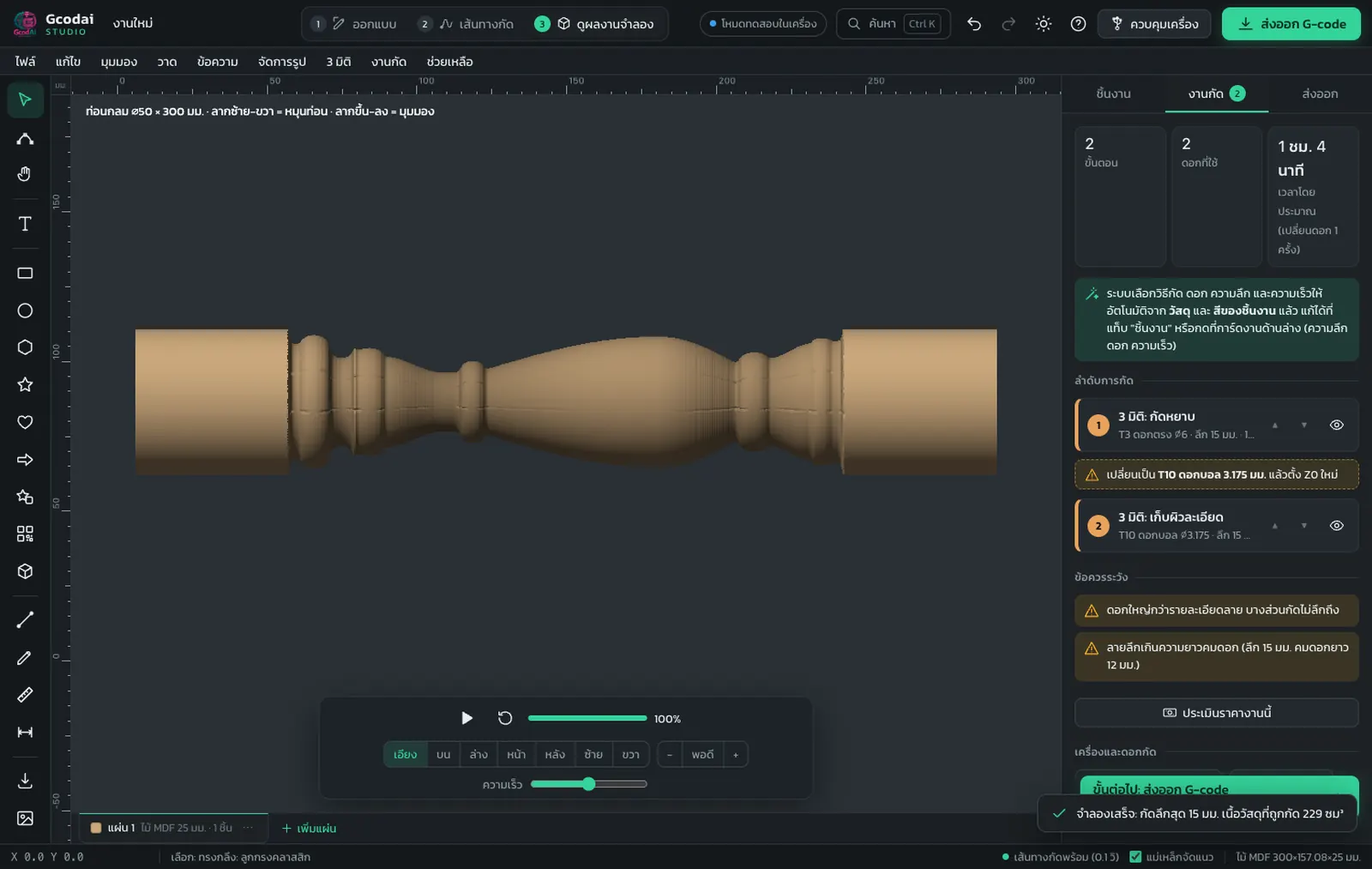Click ประเมินราคางานนี้ button
The image size is (1372, 869).
[x=1217, y=713]
